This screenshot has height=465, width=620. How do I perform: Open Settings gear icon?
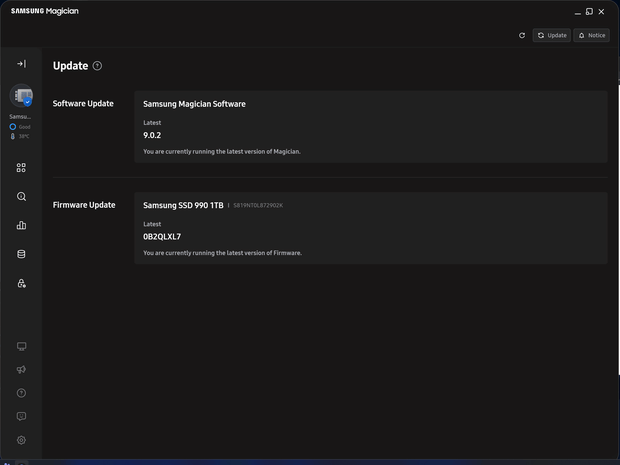[x=21, y=440]
